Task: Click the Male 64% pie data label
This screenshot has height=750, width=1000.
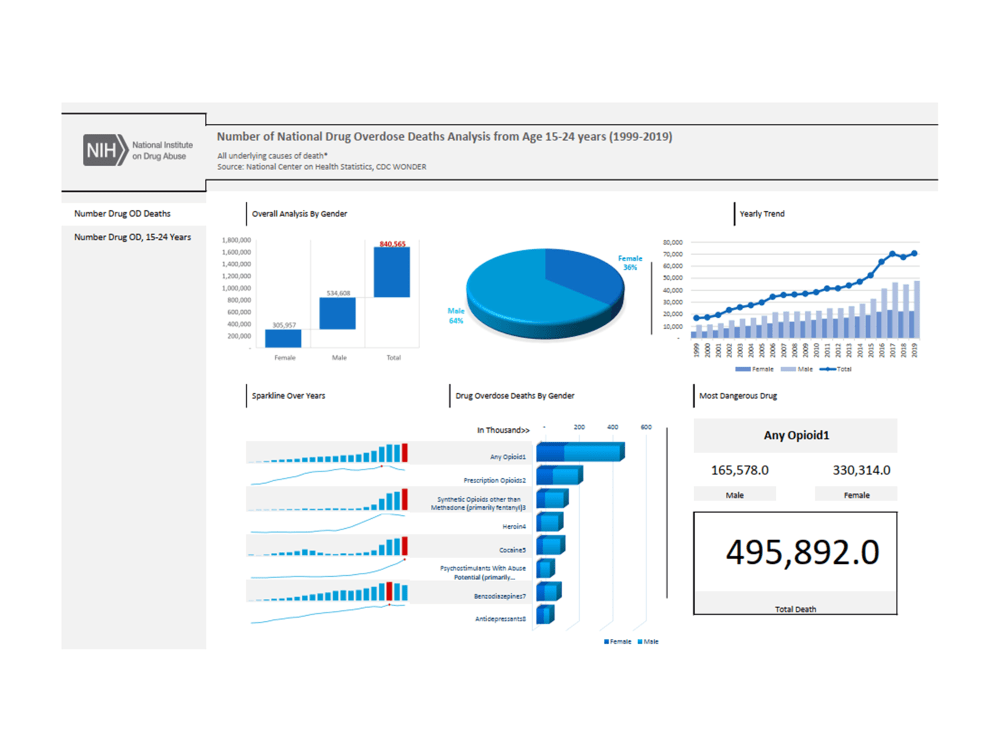Action: point(456,316)
